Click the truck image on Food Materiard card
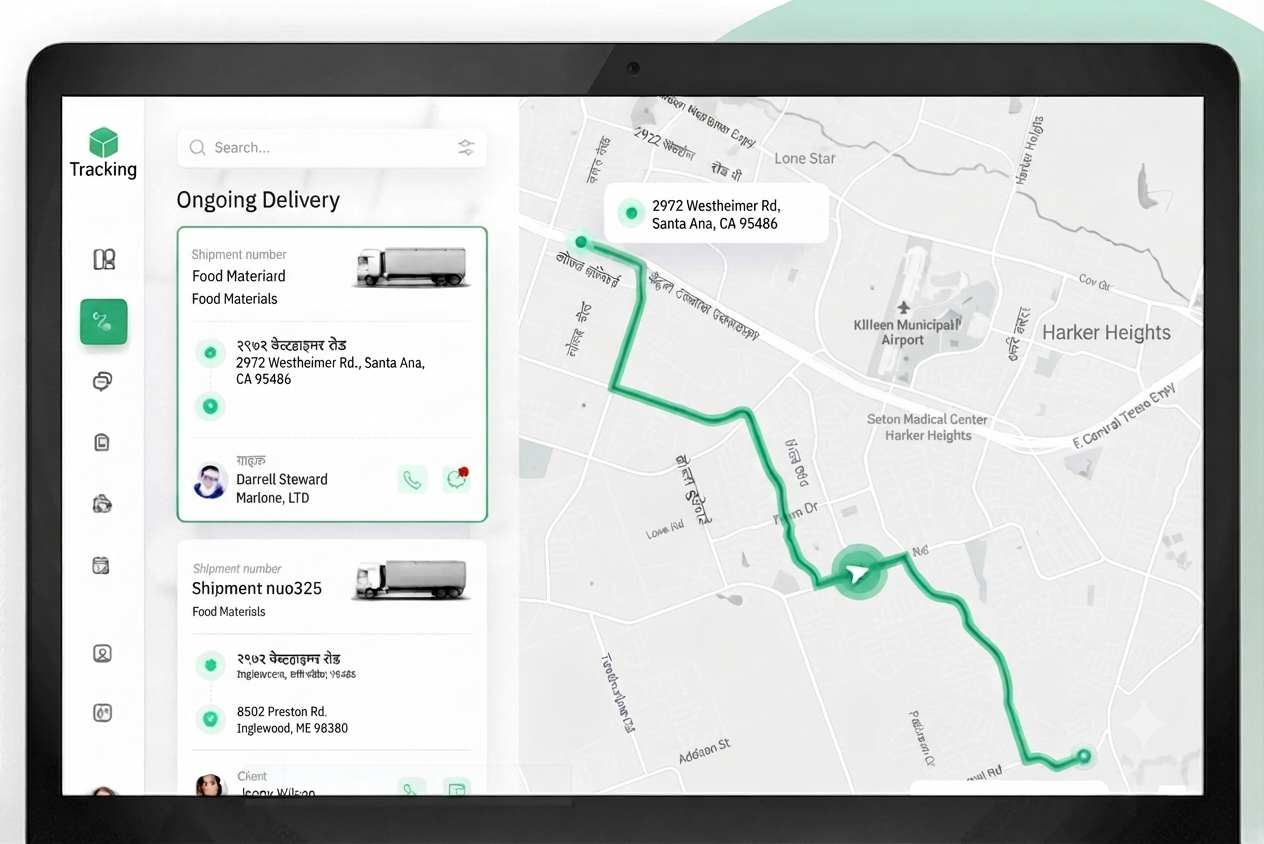The image size is (1264, 844). click(411, 267)
